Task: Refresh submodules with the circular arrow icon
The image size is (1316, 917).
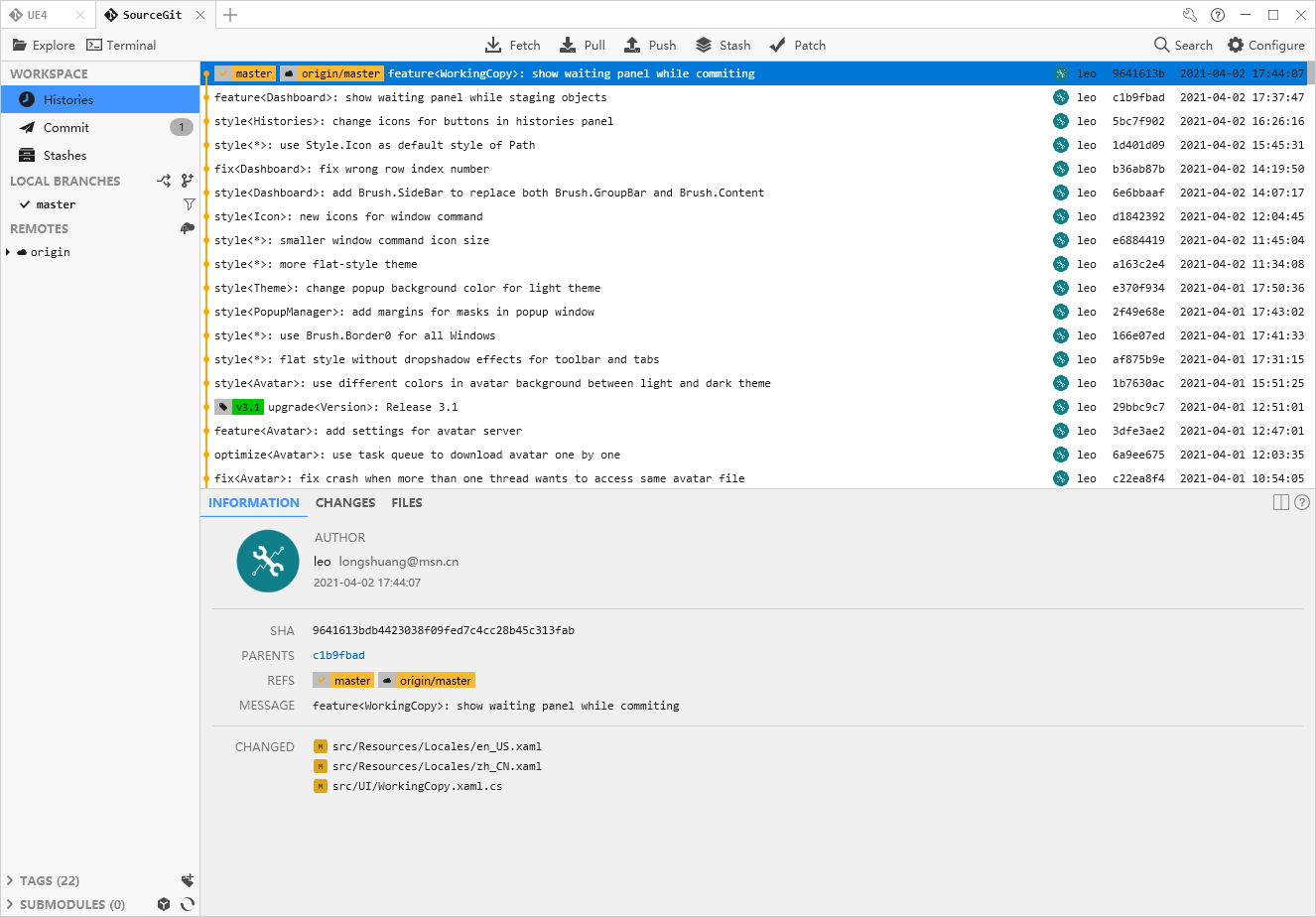Action: [188, 904]
